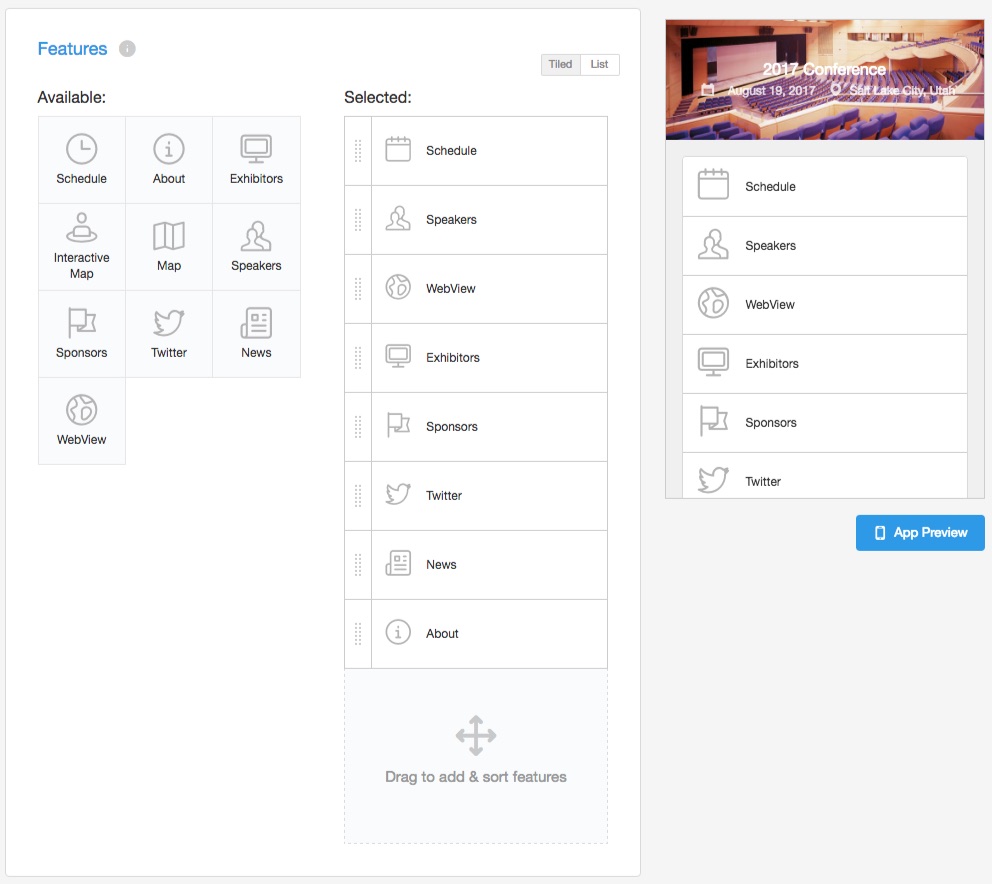The height and width of the screenshot is (884, 992).
Task: Click the Drag to add & sort features dropzone
Action: [x=476, y=756]
